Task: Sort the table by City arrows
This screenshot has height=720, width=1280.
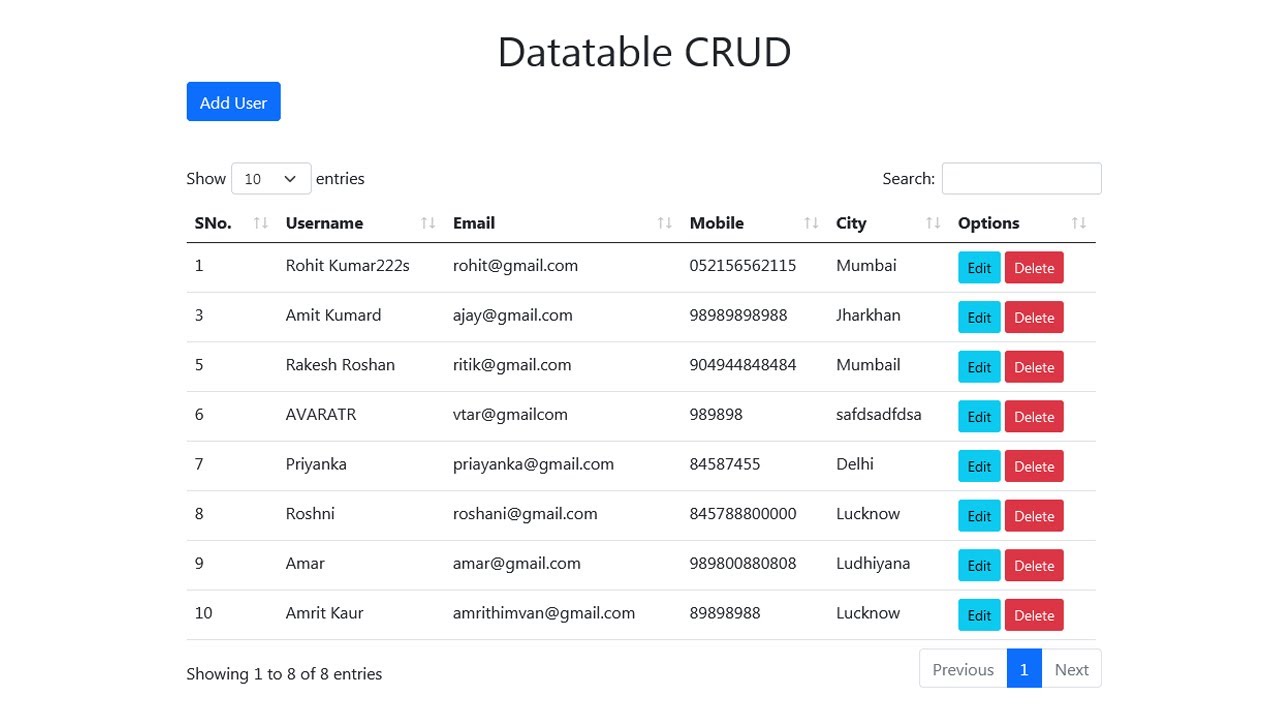Action: tap(933, 223)
